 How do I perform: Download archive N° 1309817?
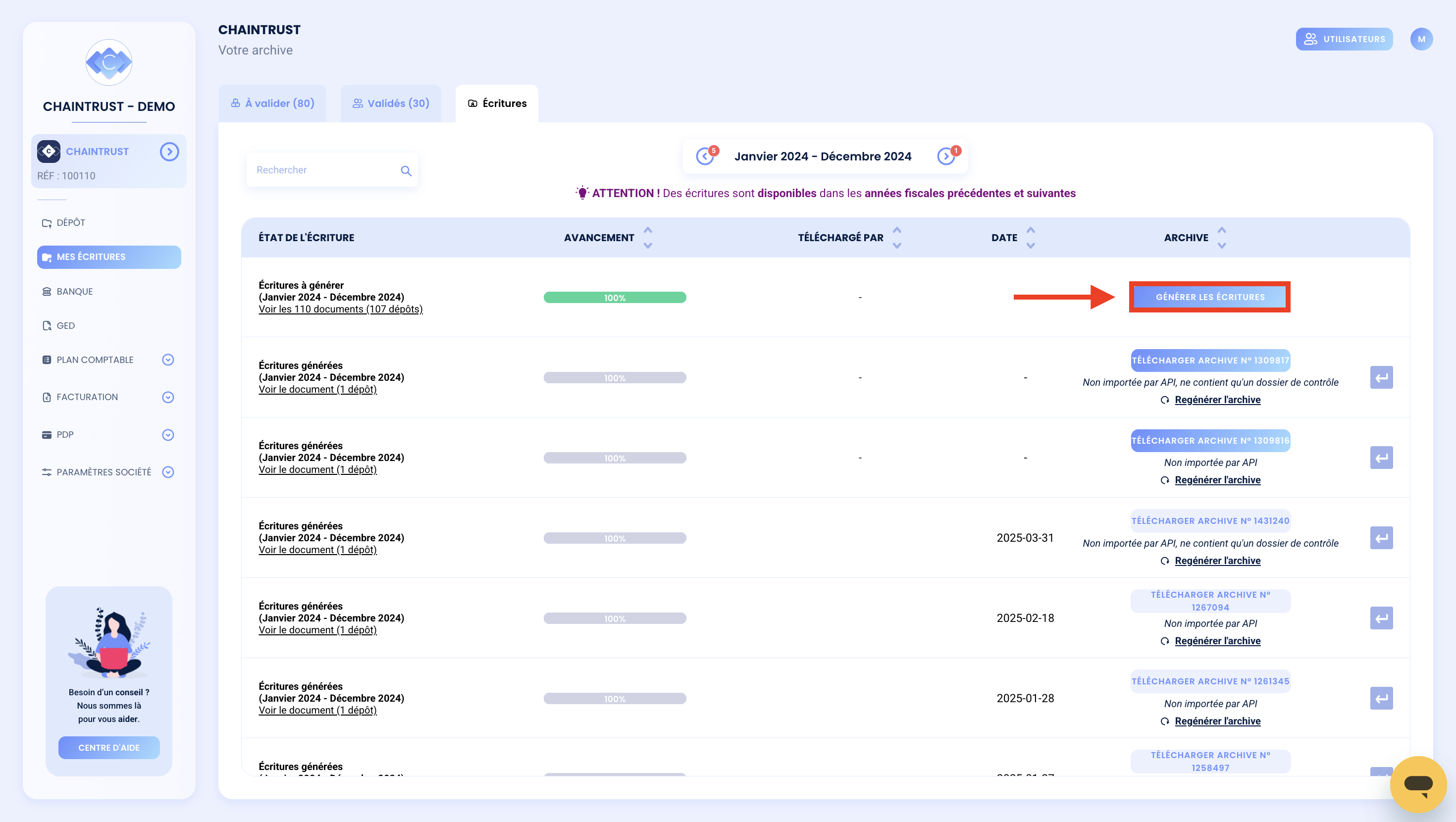click(x=1210, y=360)
